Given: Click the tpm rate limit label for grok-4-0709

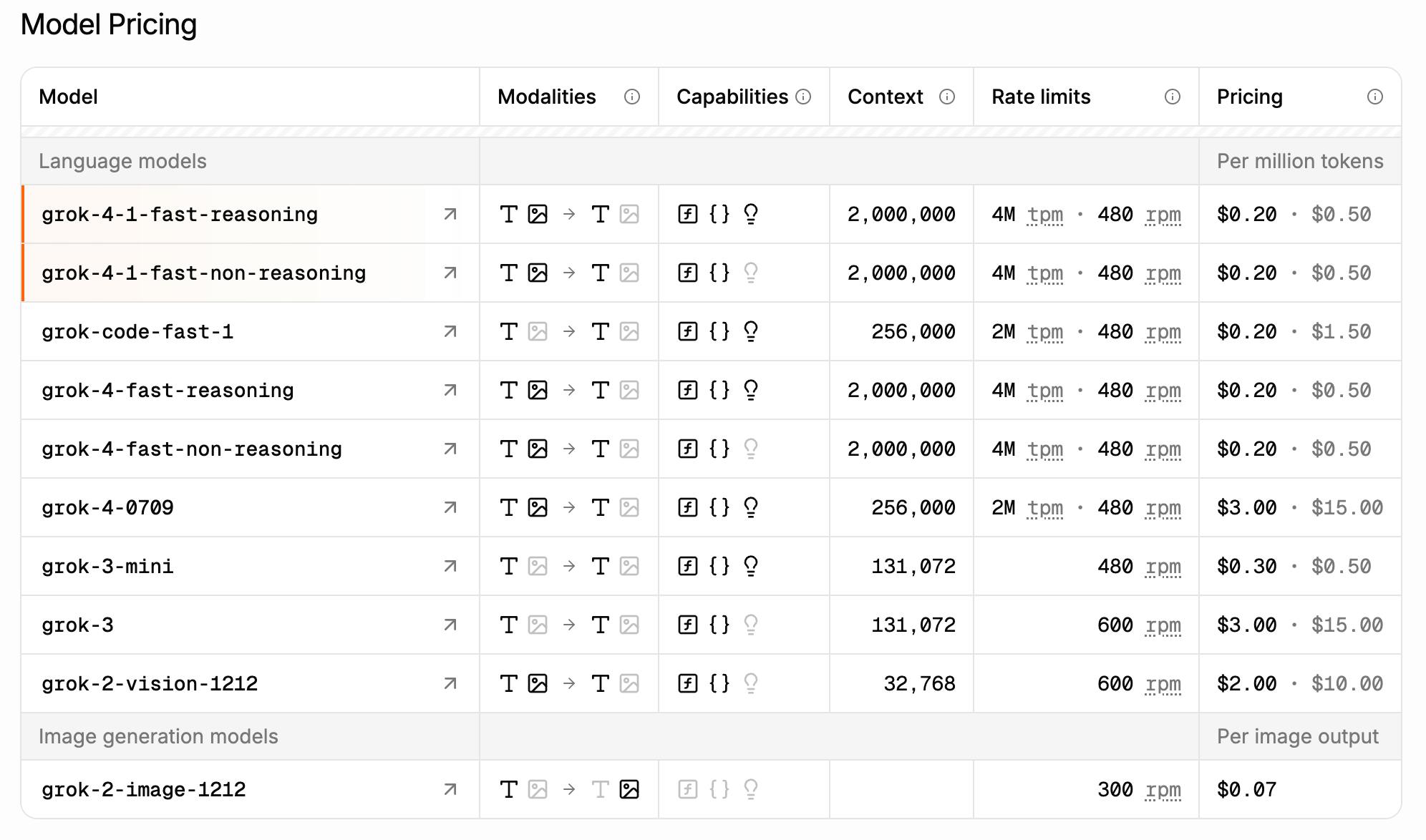Looking at the screenshot, I should [1044, 508].
